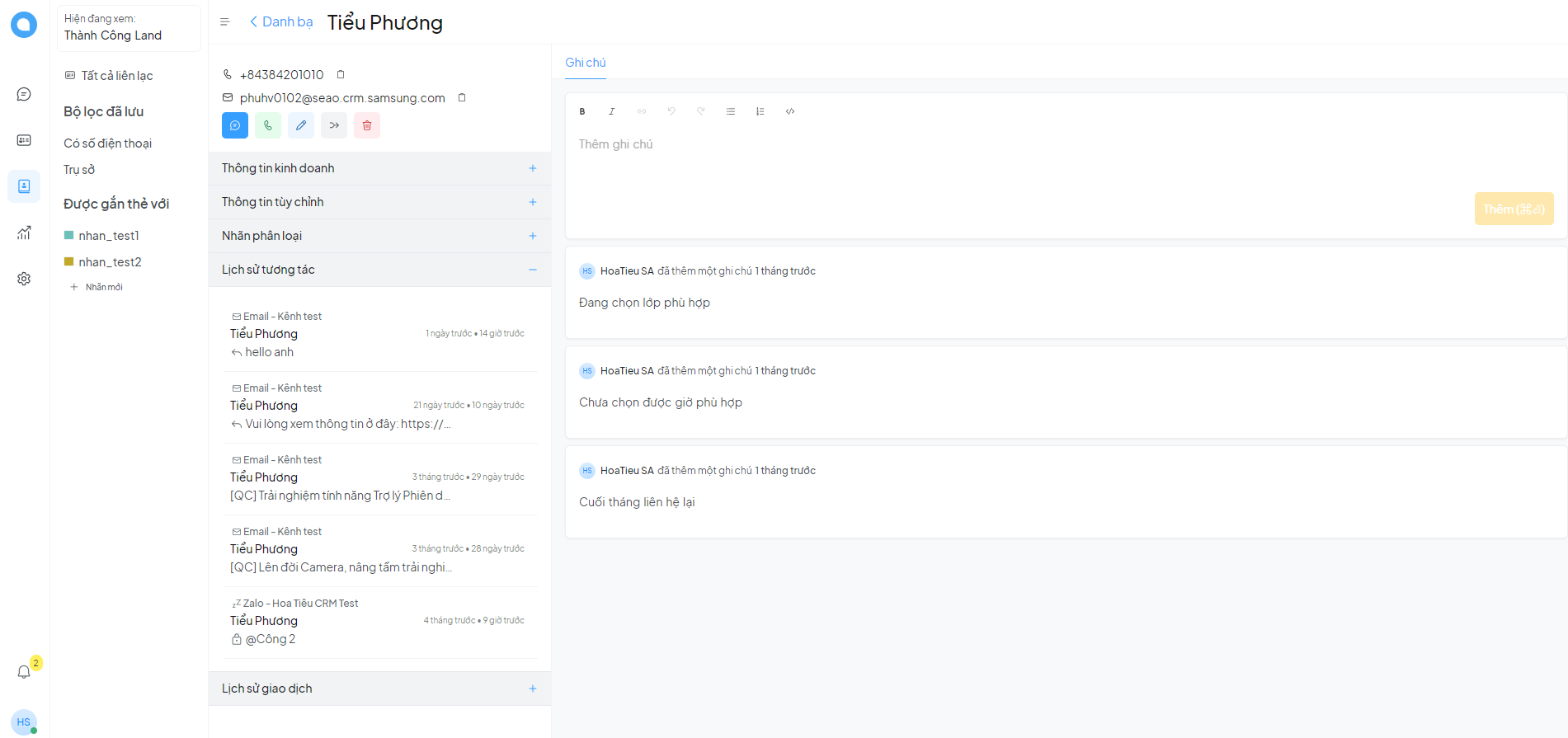Expand the Thông tin kinh doanh section
The image size is (1568, 738).
point(533,168)
